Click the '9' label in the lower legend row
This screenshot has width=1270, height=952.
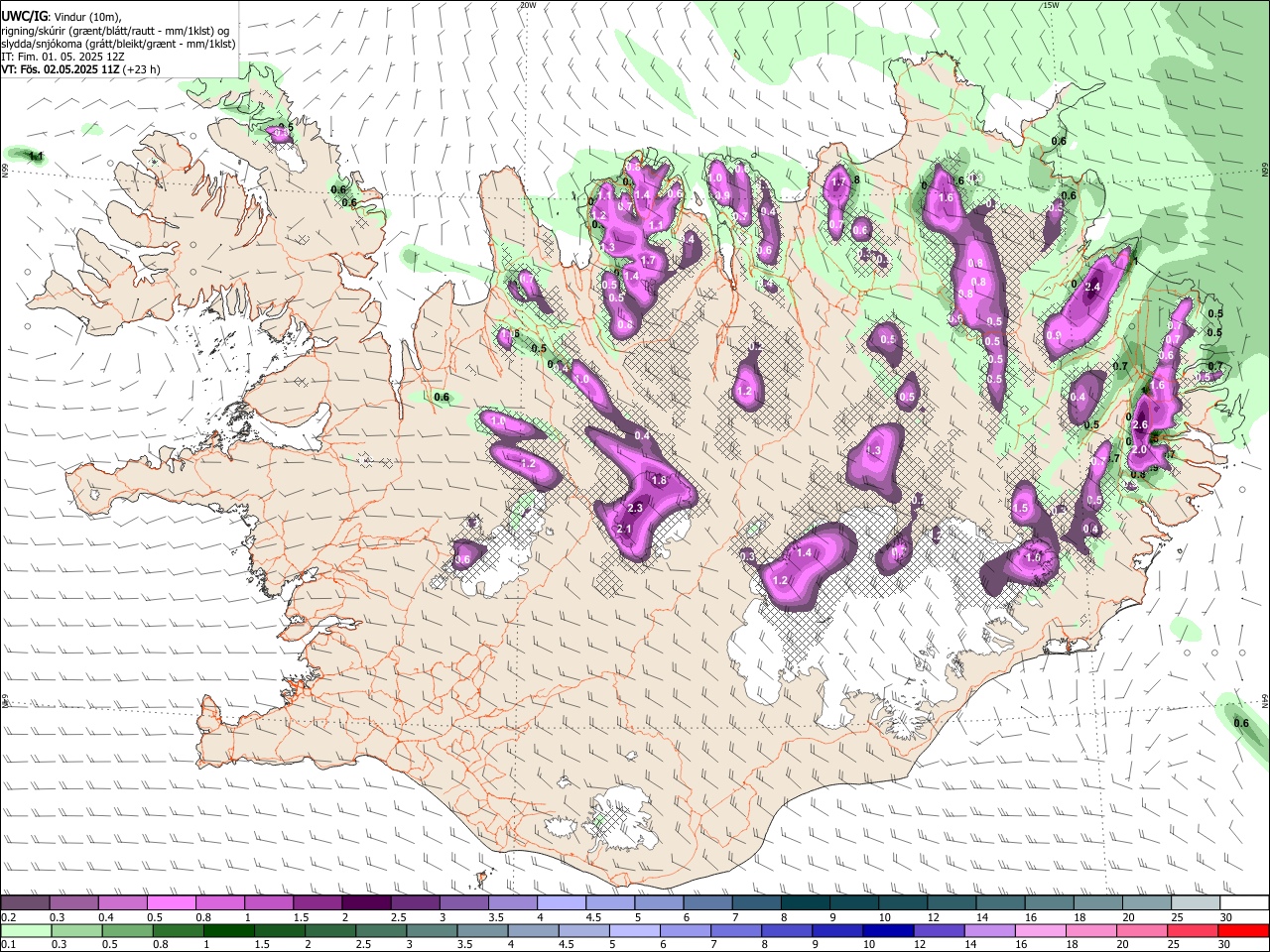click(816, 944)
